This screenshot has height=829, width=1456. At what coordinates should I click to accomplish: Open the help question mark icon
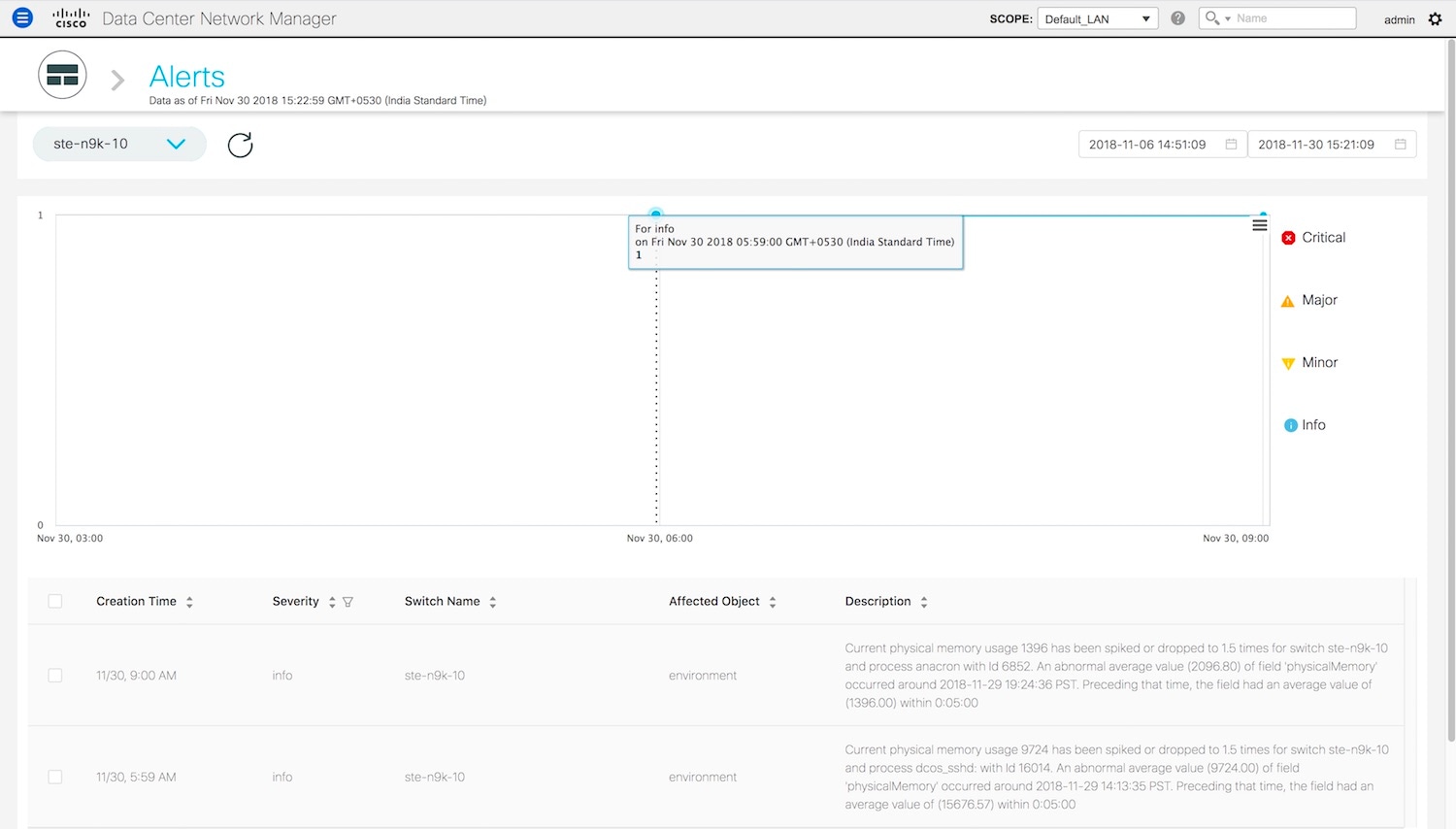[1177, 18]
